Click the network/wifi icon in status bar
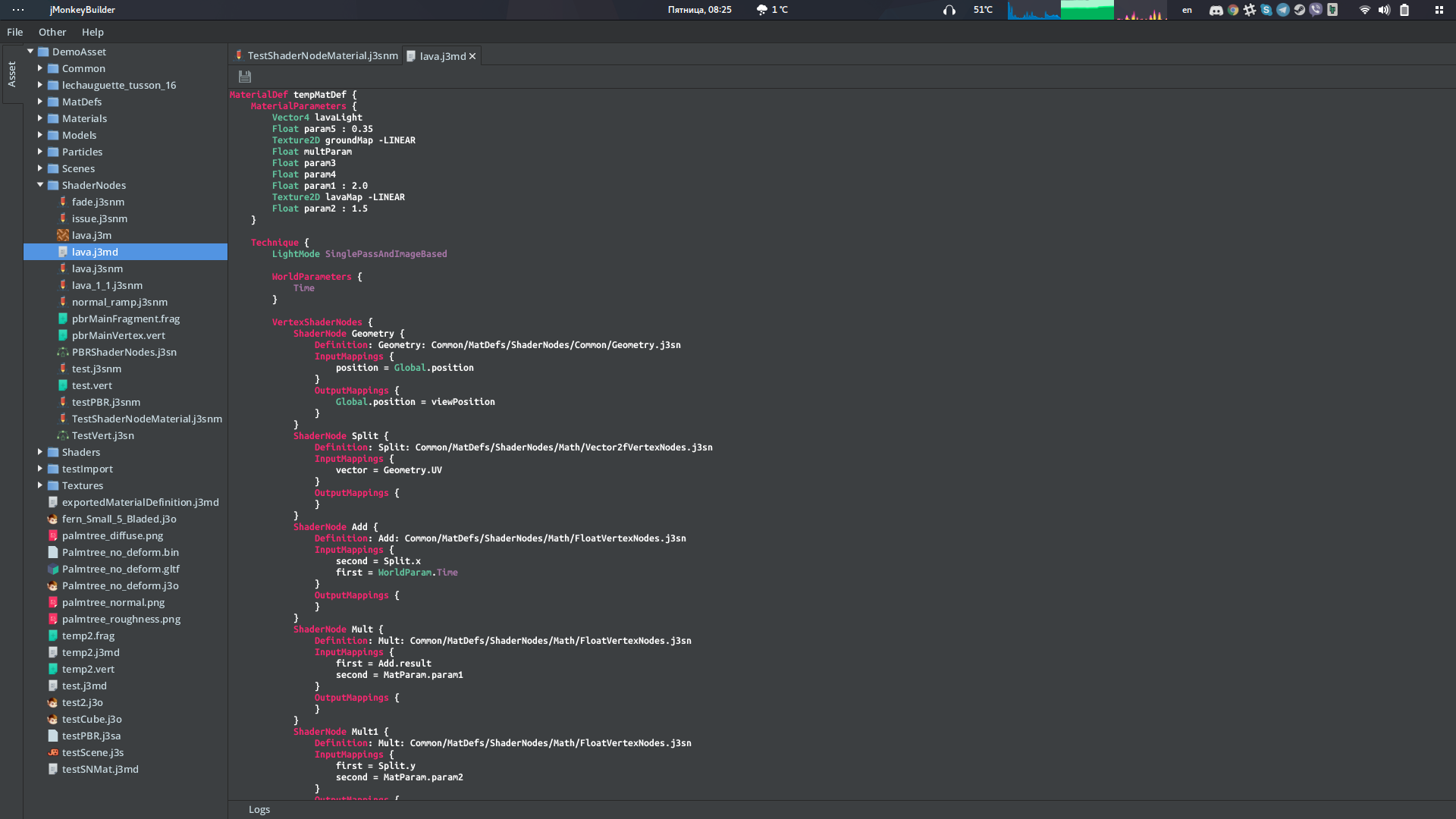Image resolution: width=1456 pixels, height=819 pixels. coord(1363,10)
